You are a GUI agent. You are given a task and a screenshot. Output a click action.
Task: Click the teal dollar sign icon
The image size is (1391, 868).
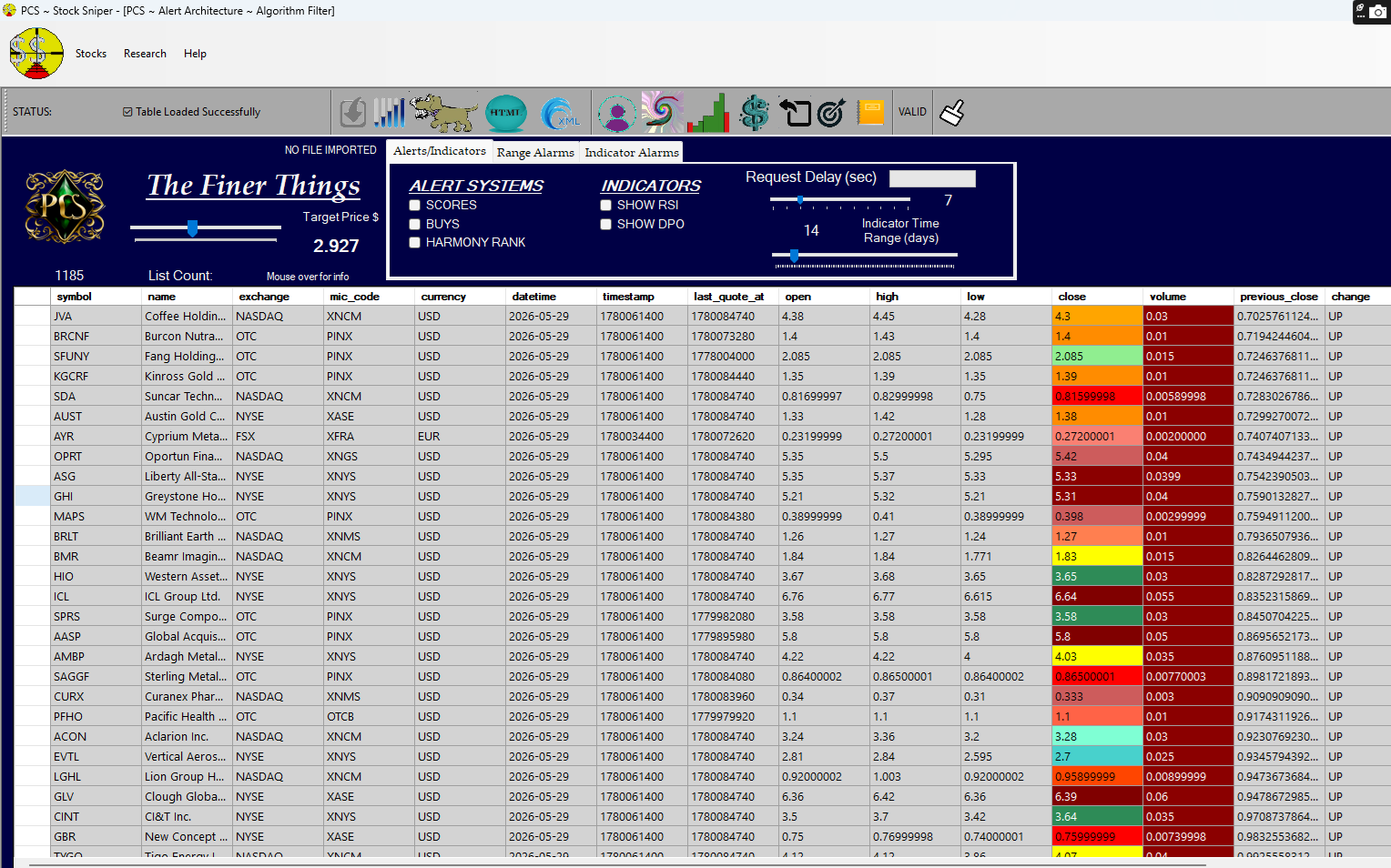(x=755, y=113)
